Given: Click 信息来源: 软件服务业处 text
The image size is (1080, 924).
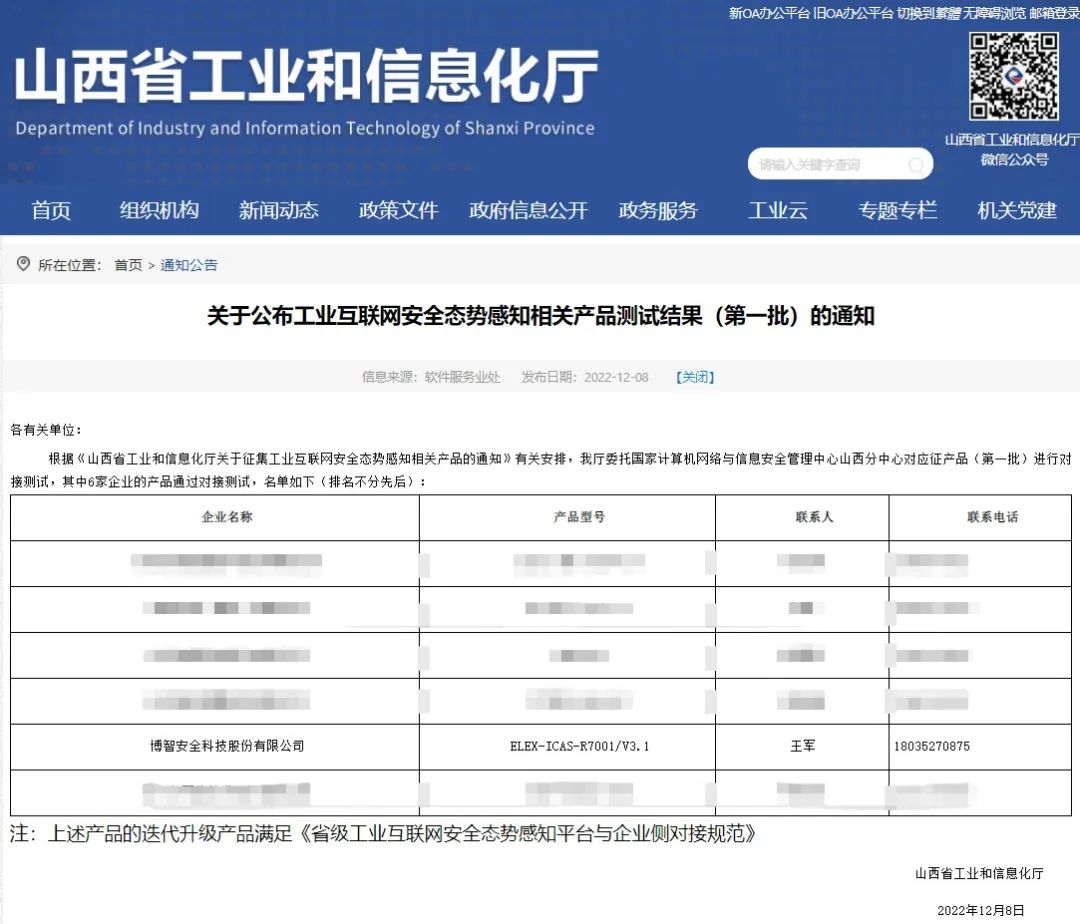Looking at the screenshot, I should click(431, 377).
